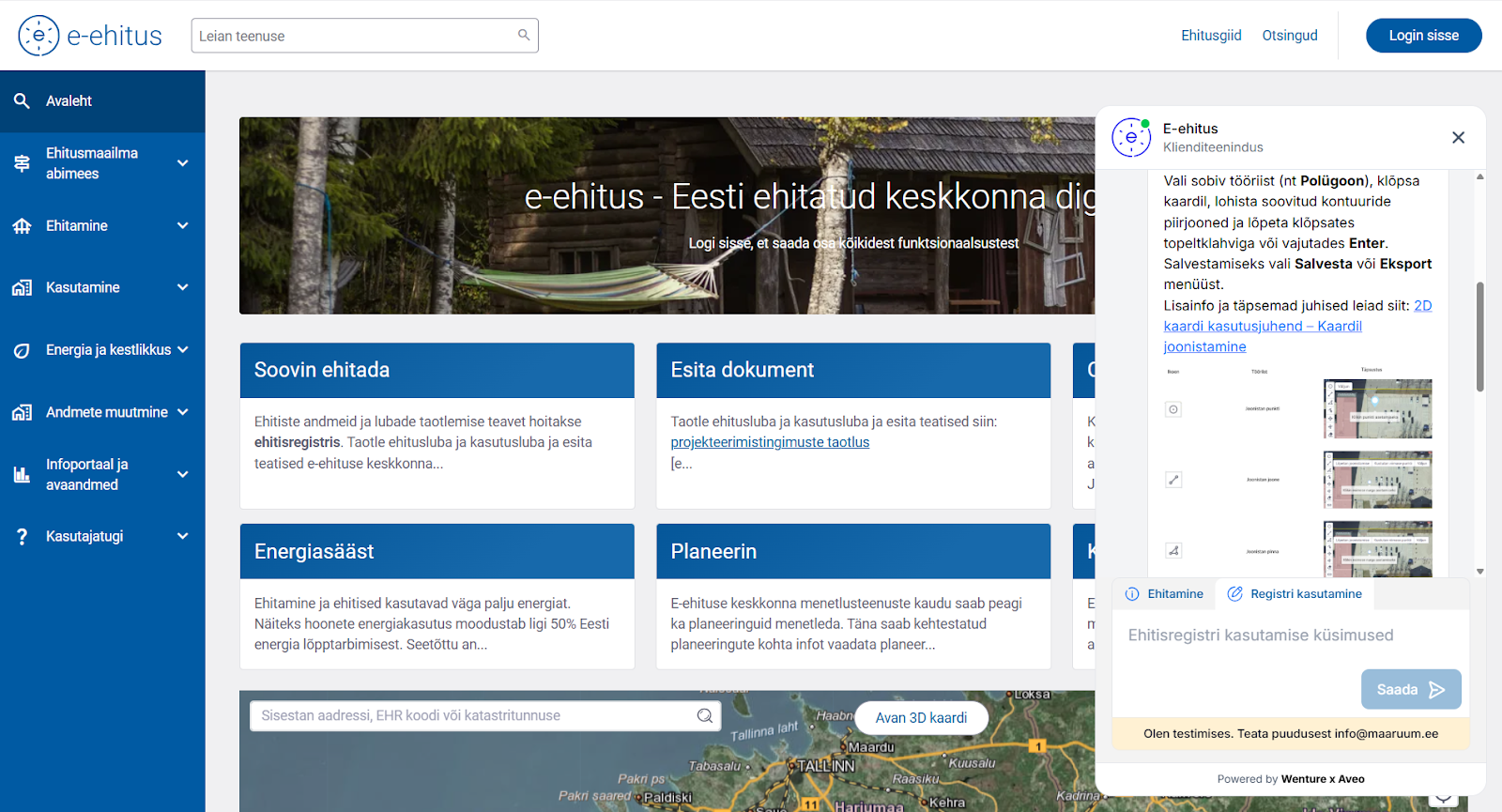The width and height of the screenshot is (1502, 812).
Task: Click the Energia ja kestlikkus leaf icon
Action: coord(22,350)
